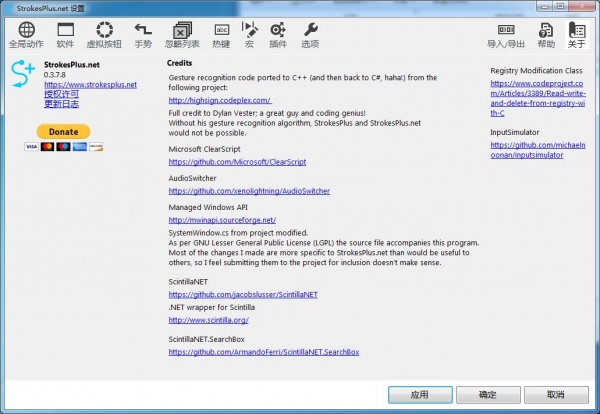Open the 忽略列表 ignore list icon

(x=181, y=35)
